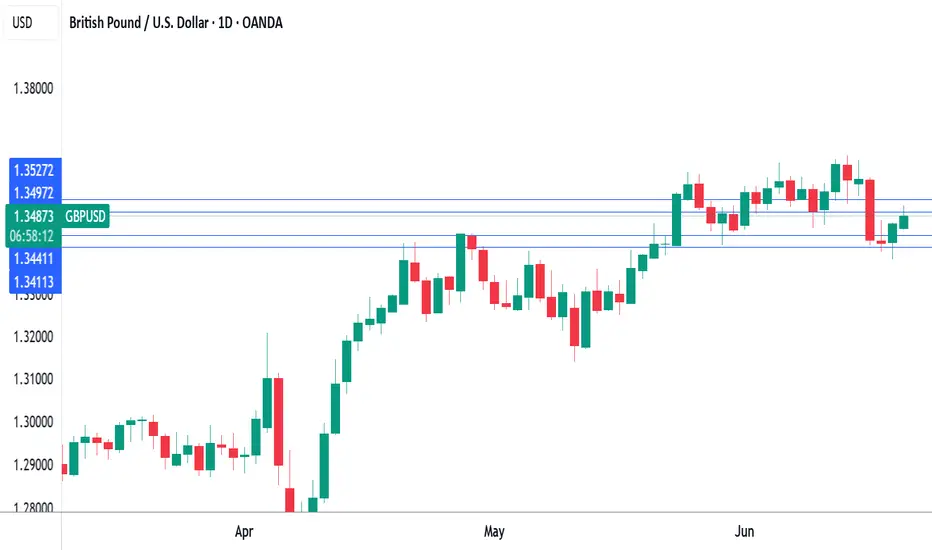Click the 1.31000 price scale label
Screen dimensions: 932x550
click(x=33, y=379)
